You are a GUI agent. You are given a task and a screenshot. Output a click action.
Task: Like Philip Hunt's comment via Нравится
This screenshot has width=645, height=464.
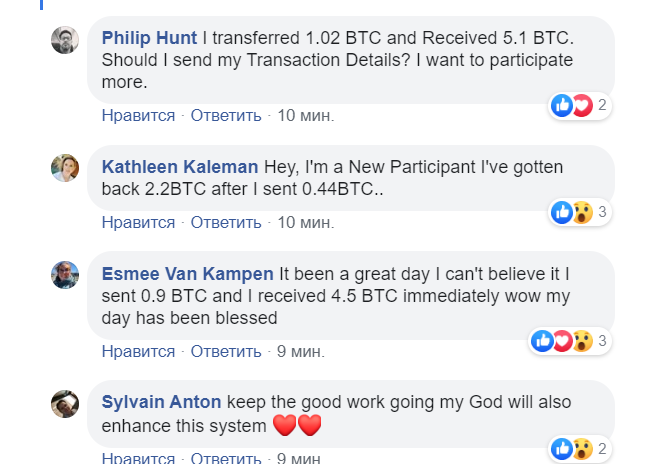(138, 115)
